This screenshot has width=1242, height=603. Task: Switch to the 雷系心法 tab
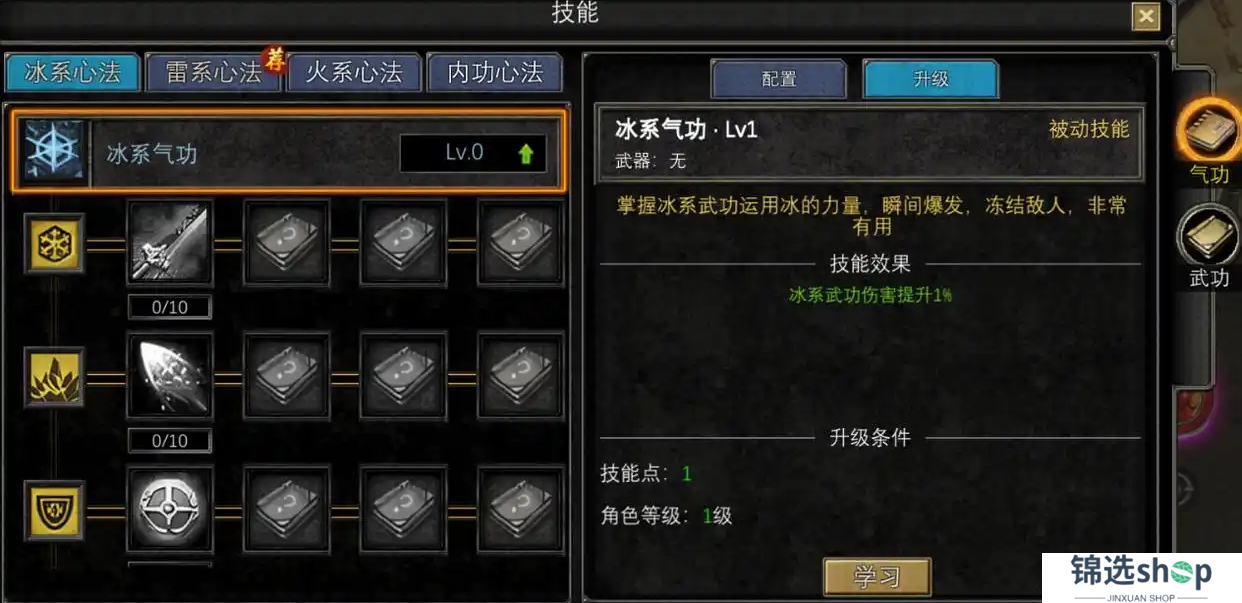pos(213,73)
